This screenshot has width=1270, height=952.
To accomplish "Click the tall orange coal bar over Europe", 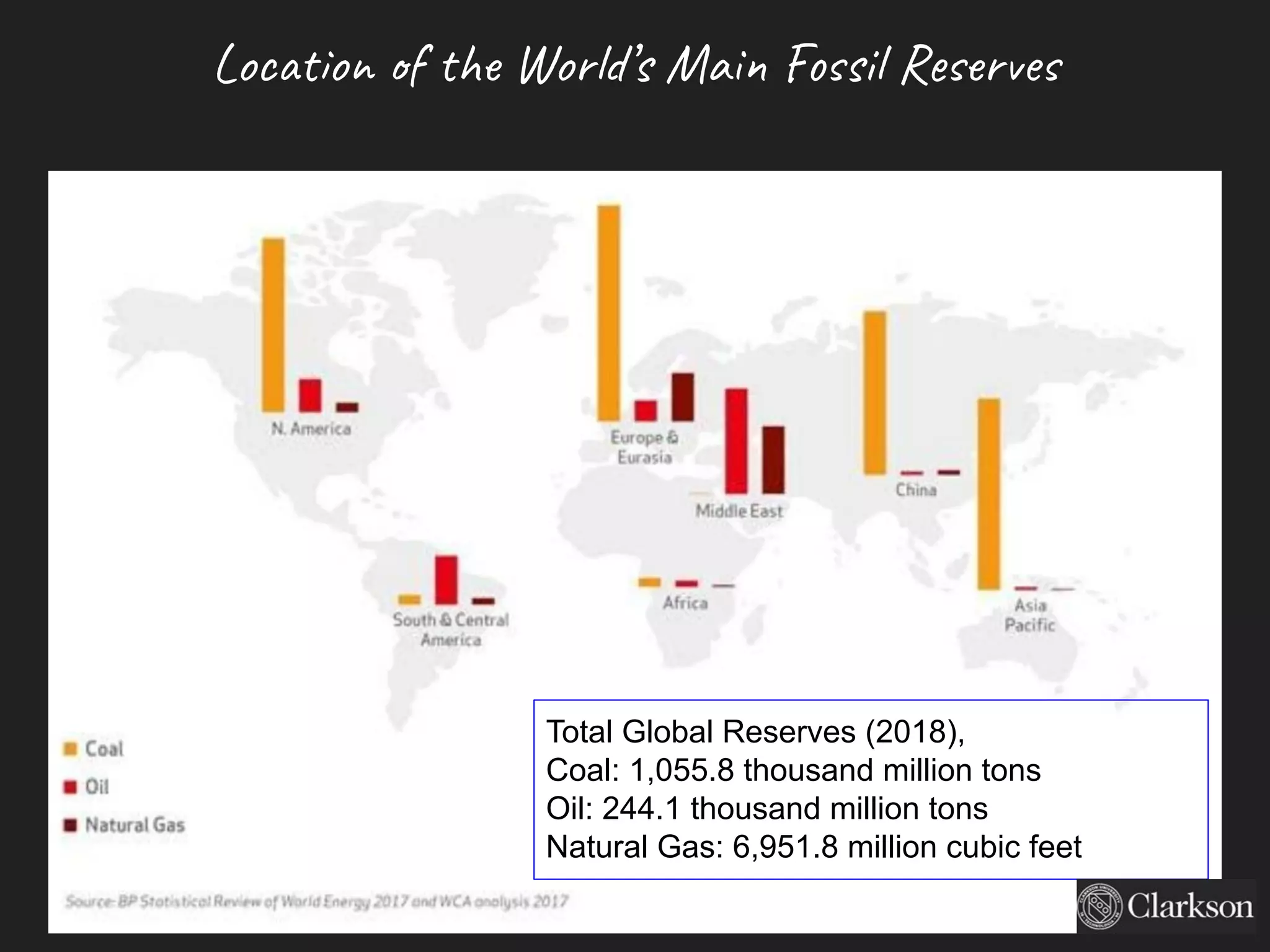I will click(608, 313).
